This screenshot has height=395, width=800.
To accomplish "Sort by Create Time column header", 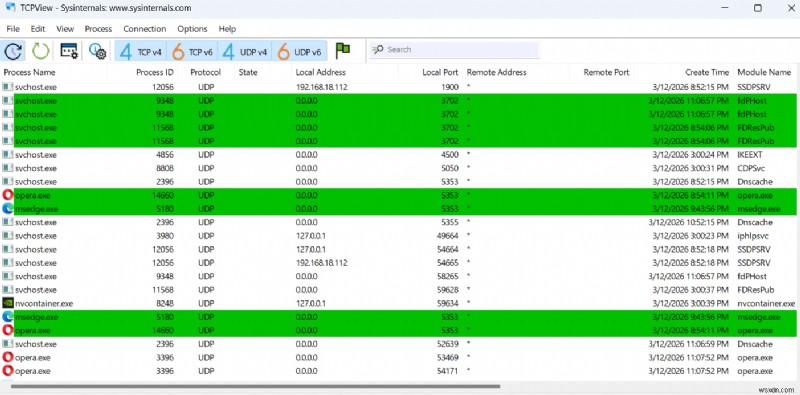I will click(x=707, y=72).
